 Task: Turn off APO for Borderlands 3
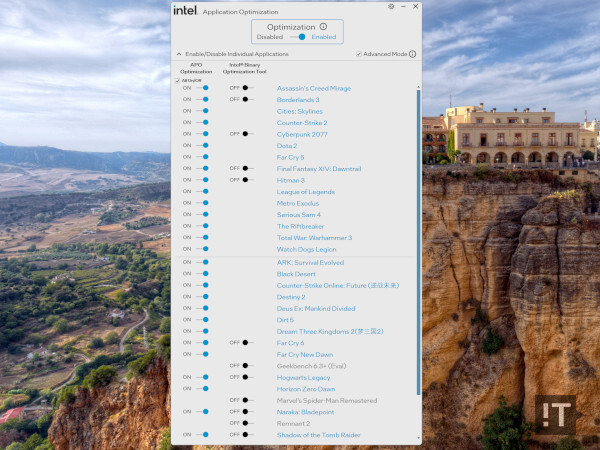click(202, 99)
